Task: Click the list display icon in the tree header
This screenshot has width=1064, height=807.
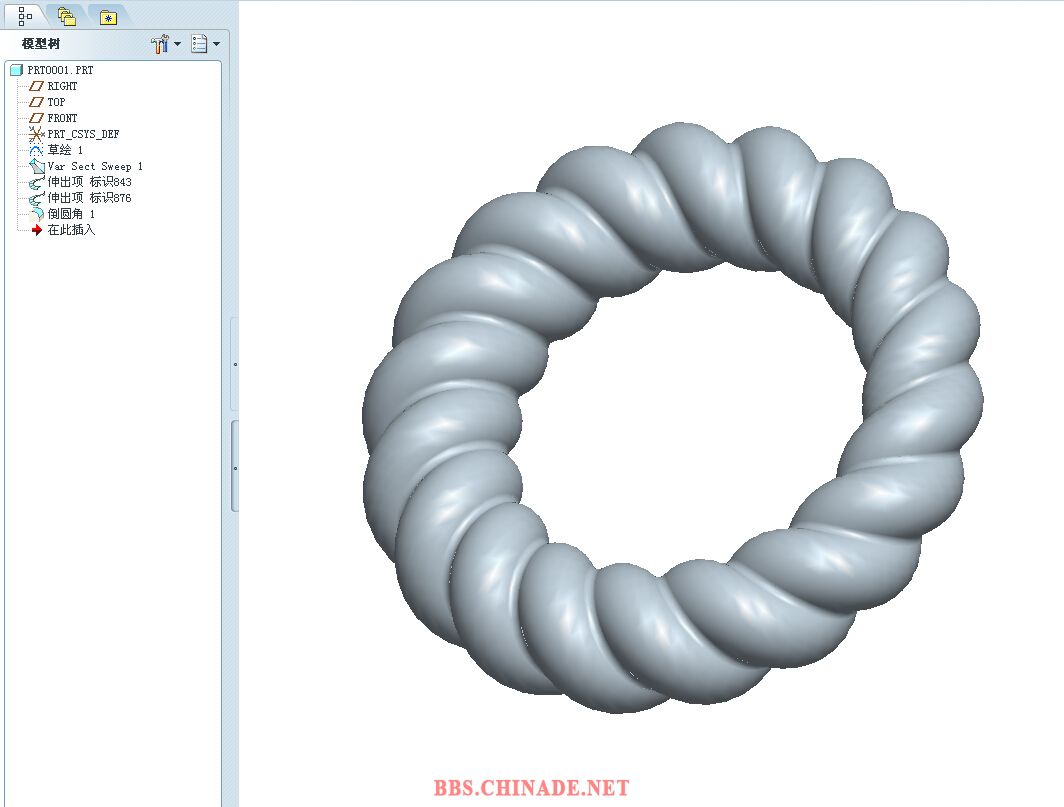Action: tap(199, 44)
